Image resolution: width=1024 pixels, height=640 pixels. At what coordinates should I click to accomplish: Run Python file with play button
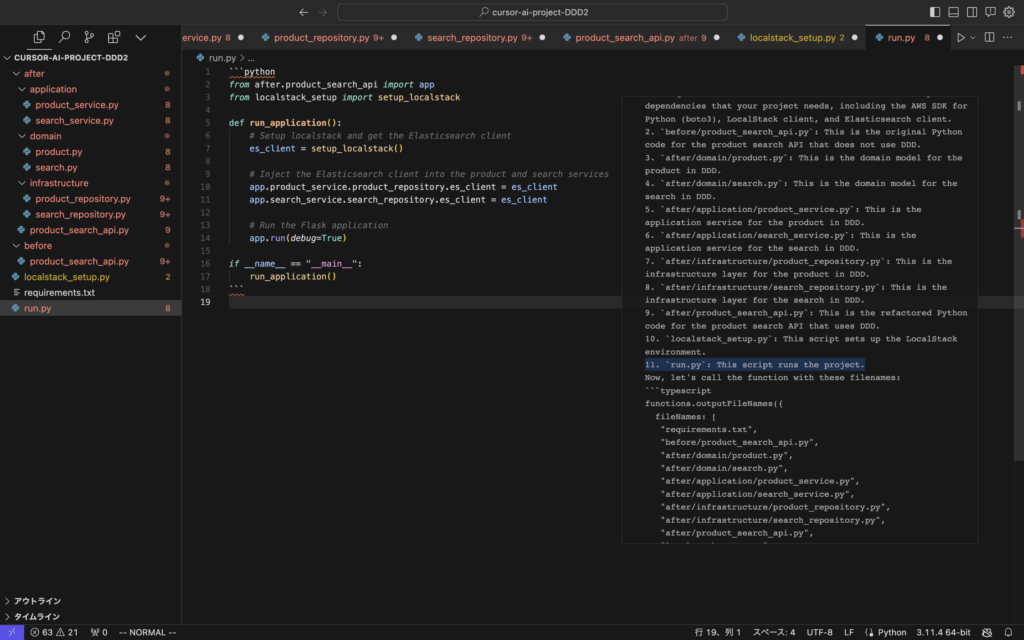(961, 38)
